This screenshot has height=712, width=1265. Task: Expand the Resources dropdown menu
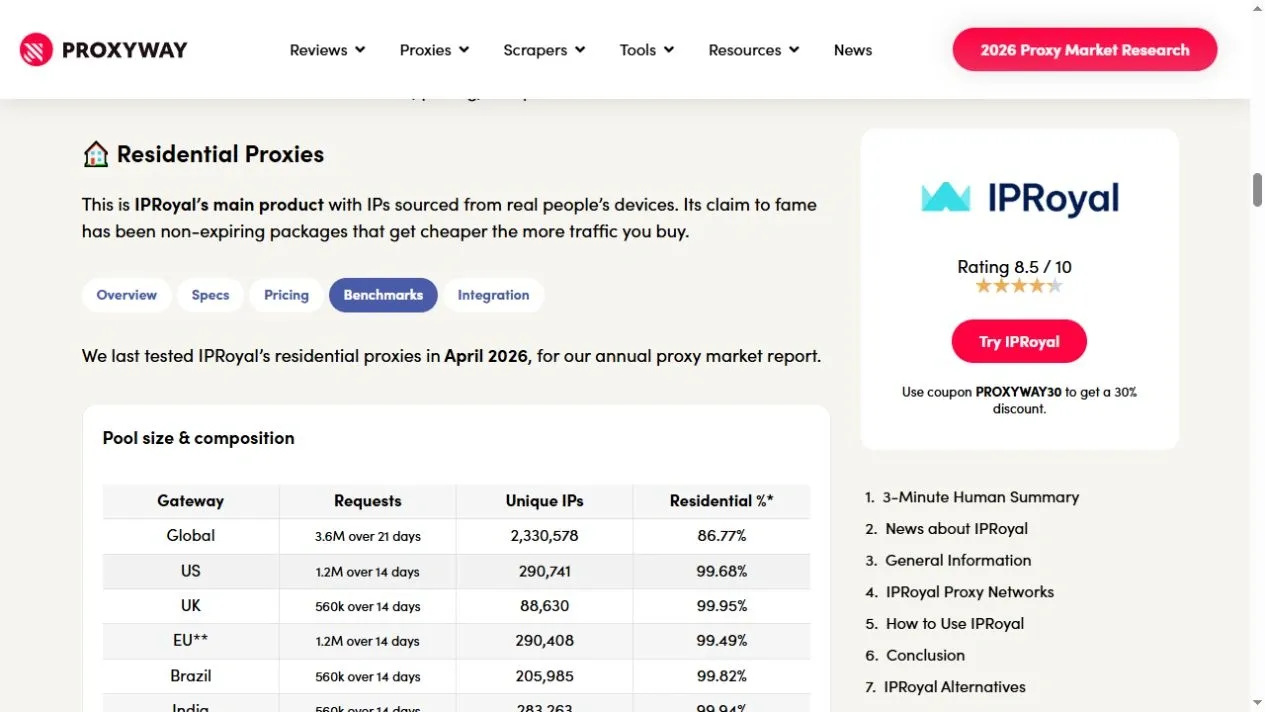pyautogui.click(x=754, y=50)
